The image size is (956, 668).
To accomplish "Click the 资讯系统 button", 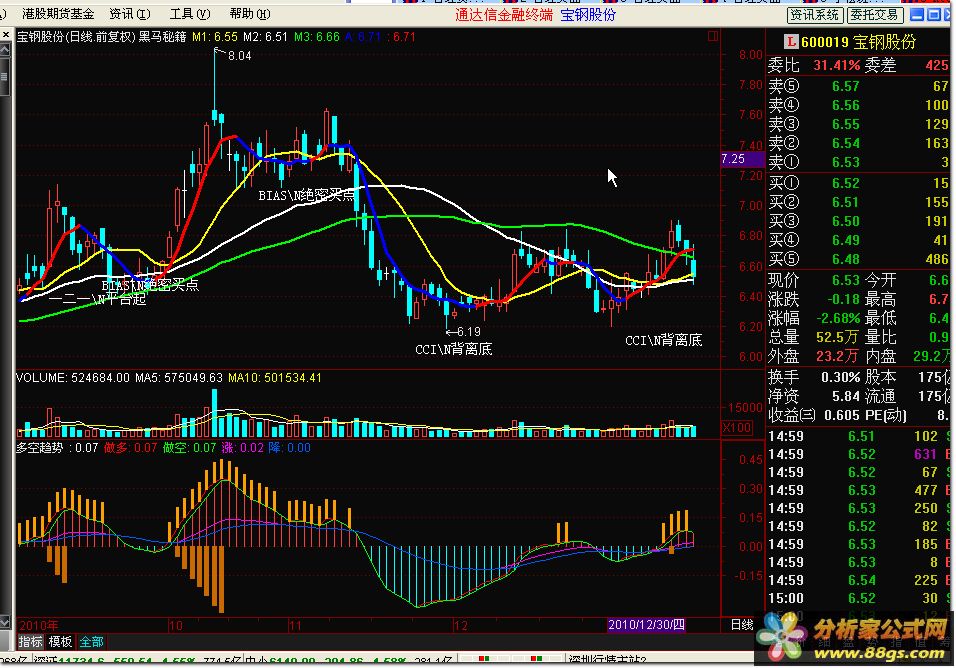I will pos(815,15).
